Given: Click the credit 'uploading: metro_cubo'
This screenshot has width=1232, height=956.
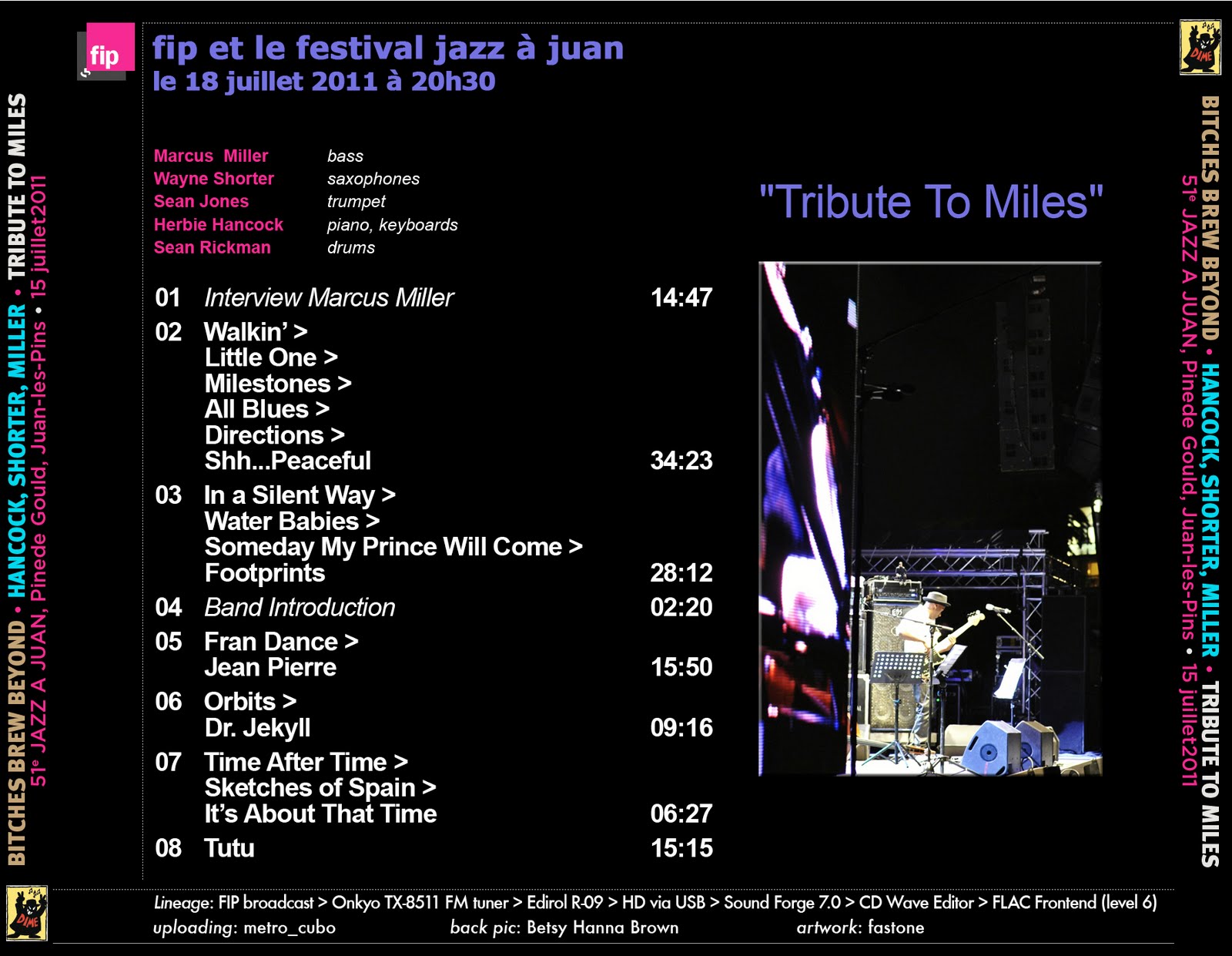Looking at the screenshot, I should tap(244, 927).
